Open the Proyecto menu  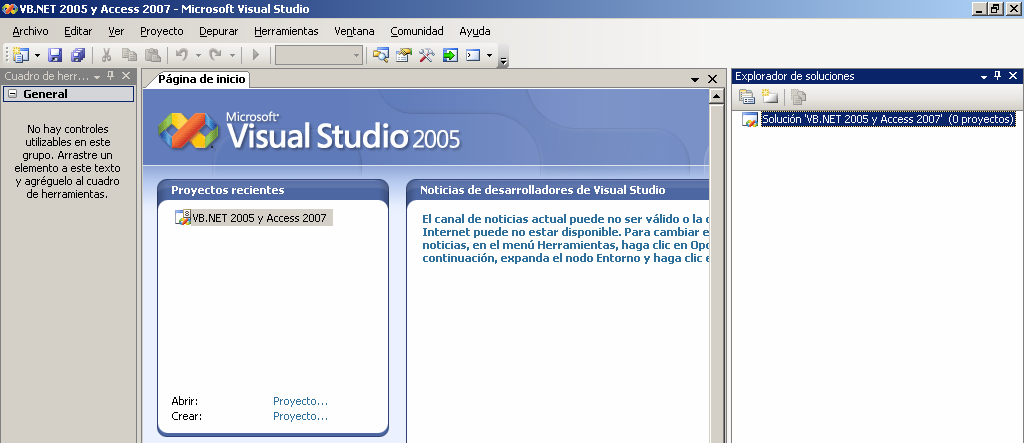tap(161, 31)
